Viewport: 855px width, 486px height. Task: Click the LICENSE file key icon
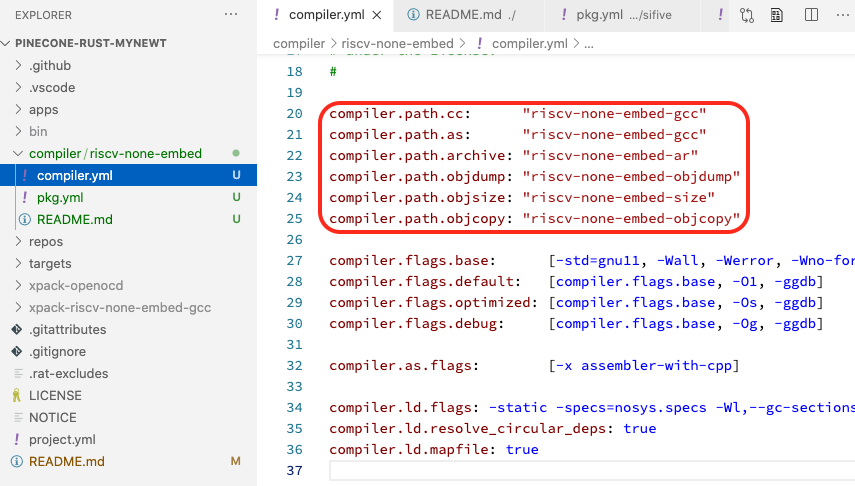pyautogui.click(x=16, y=396)
